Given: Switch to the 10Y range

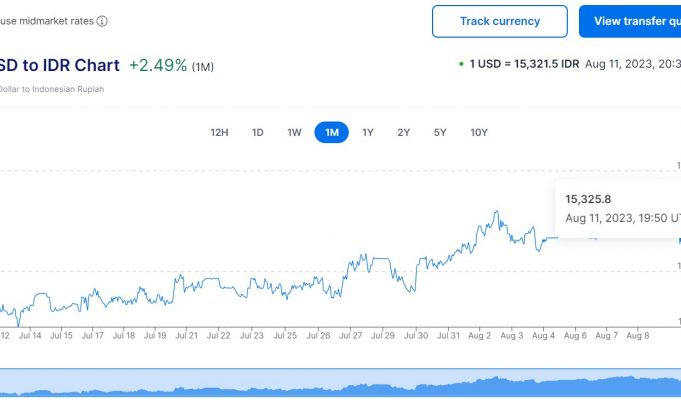Looking at the screenshot, I should point(479,132).
